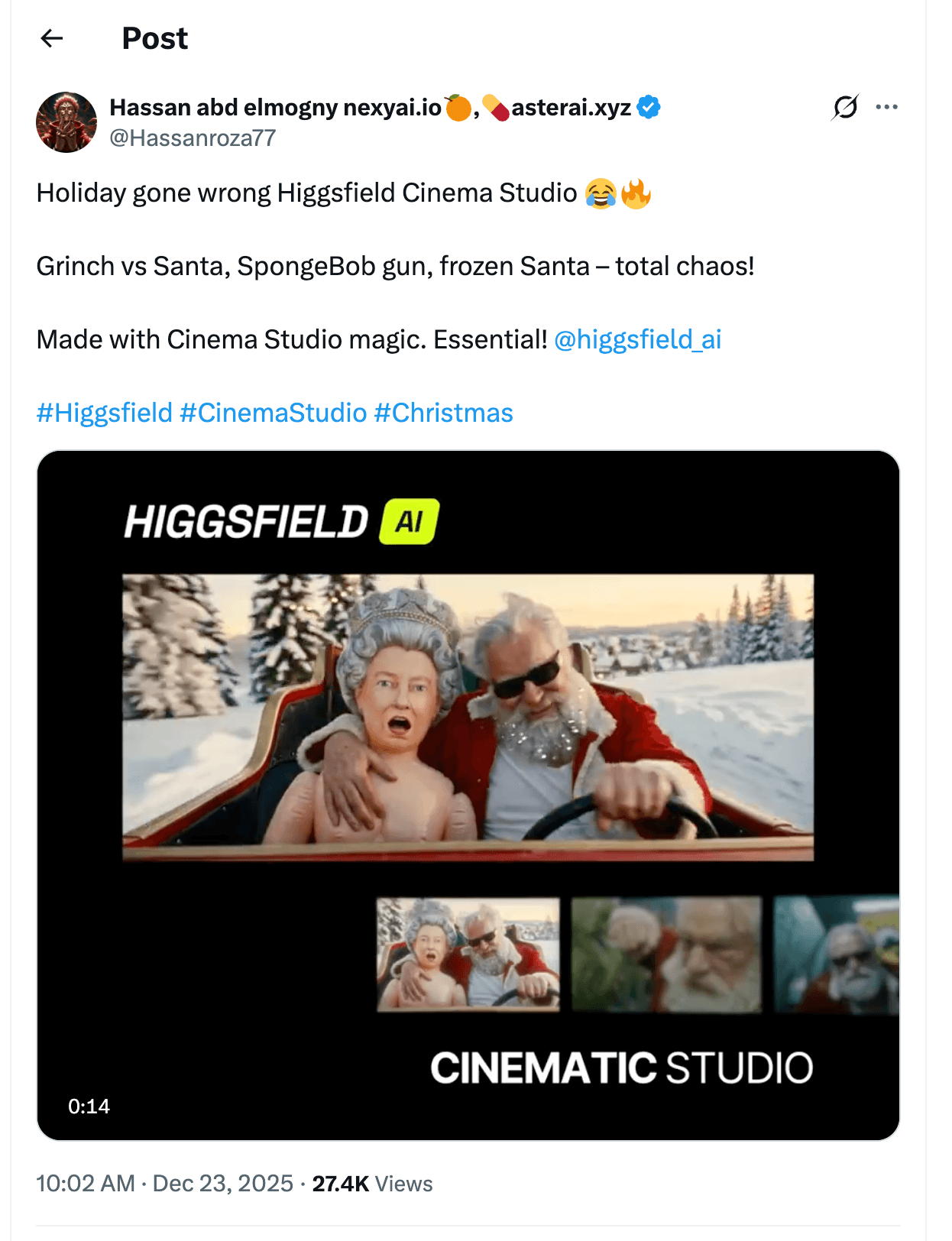Click the HIGGSFIELD logo text in the video

click(246, 522)
